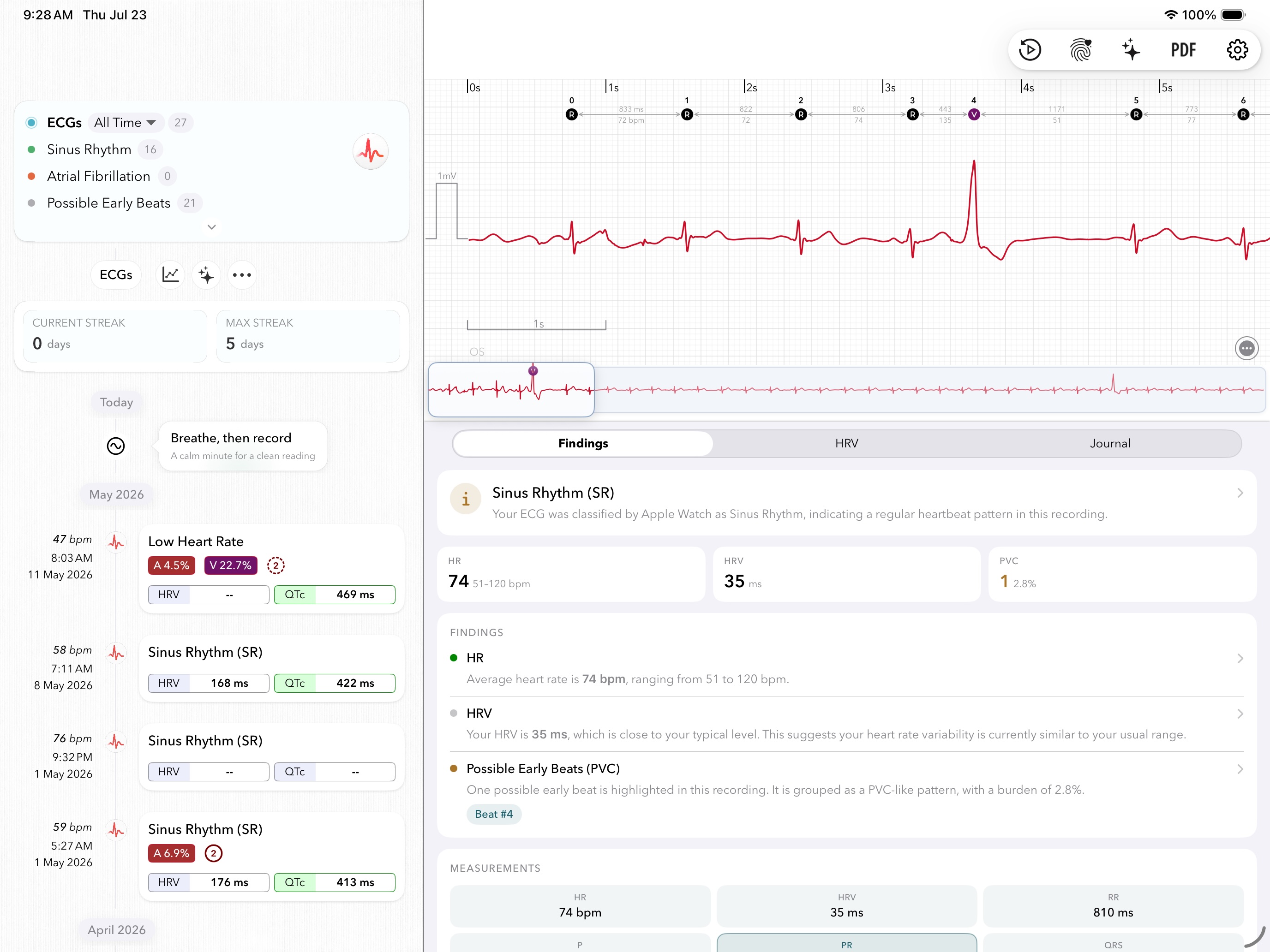
Task: Tap heartbeat icon next to 47 bpm entry
Action: (x=117, y=541)
